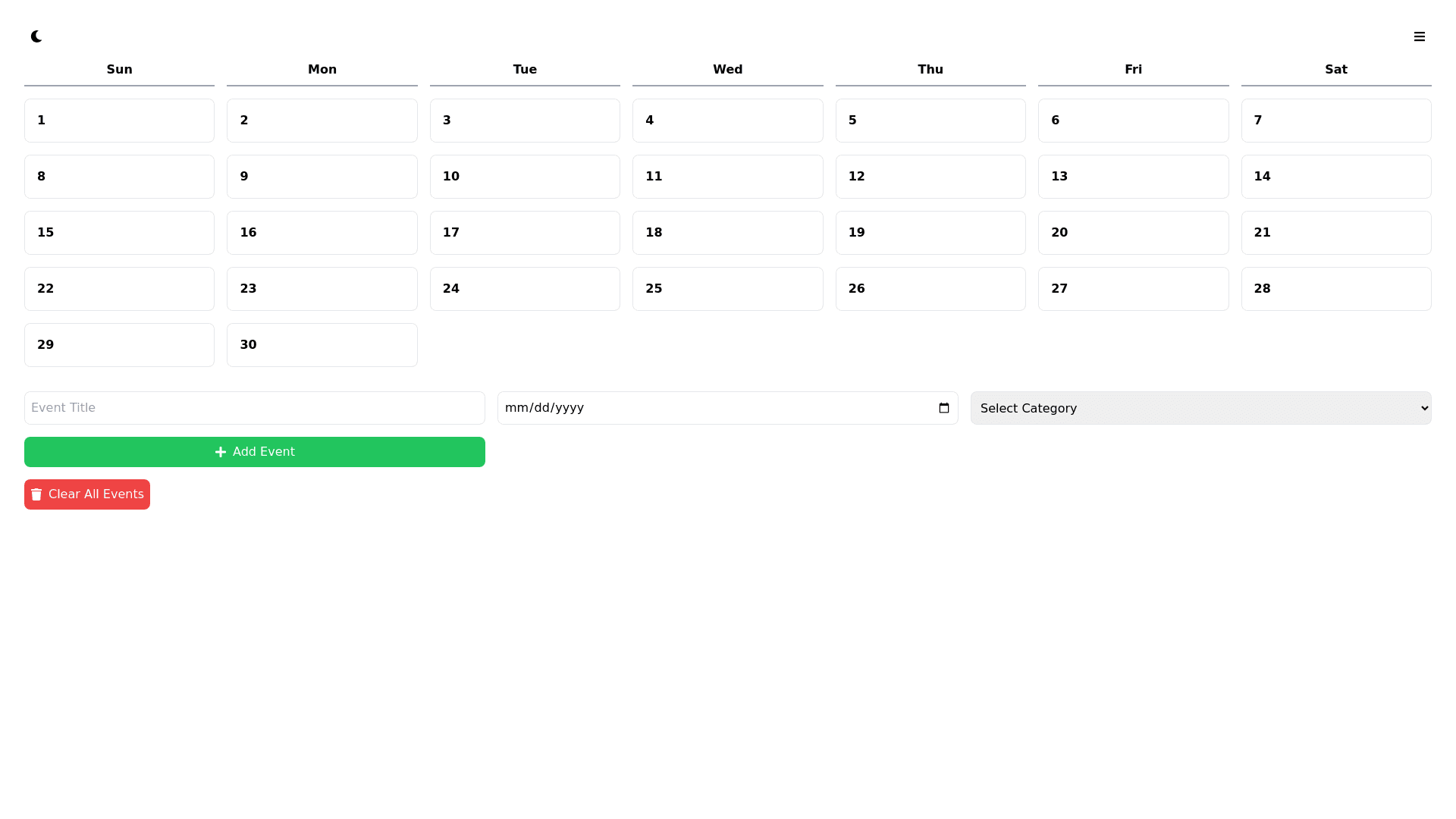This screenshot has width=1456, height=819.
Task: Focus the Event Title input field
Action: pos(254,408)
